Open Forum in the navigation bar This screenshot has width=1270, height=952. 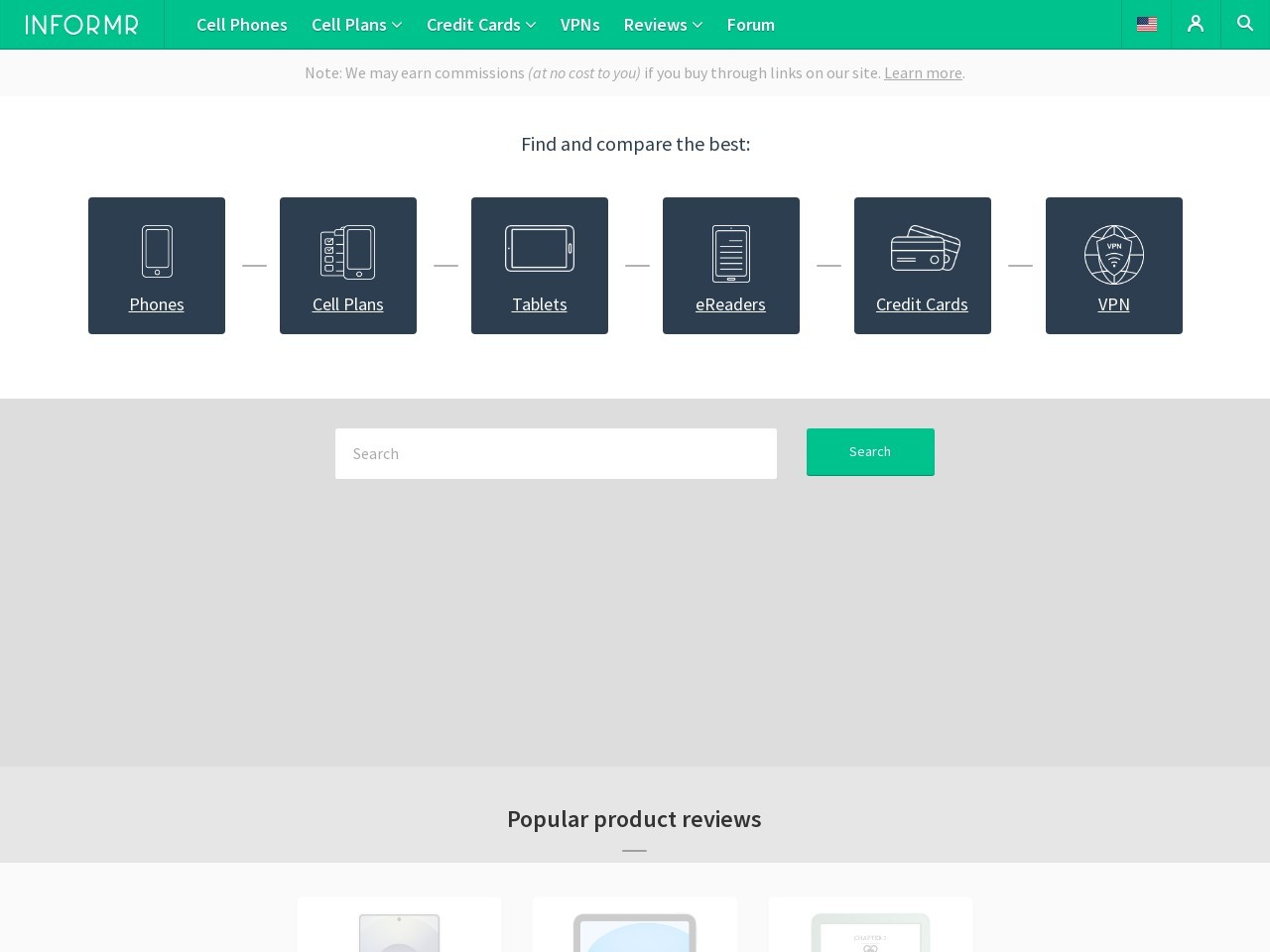pos(751,25)
